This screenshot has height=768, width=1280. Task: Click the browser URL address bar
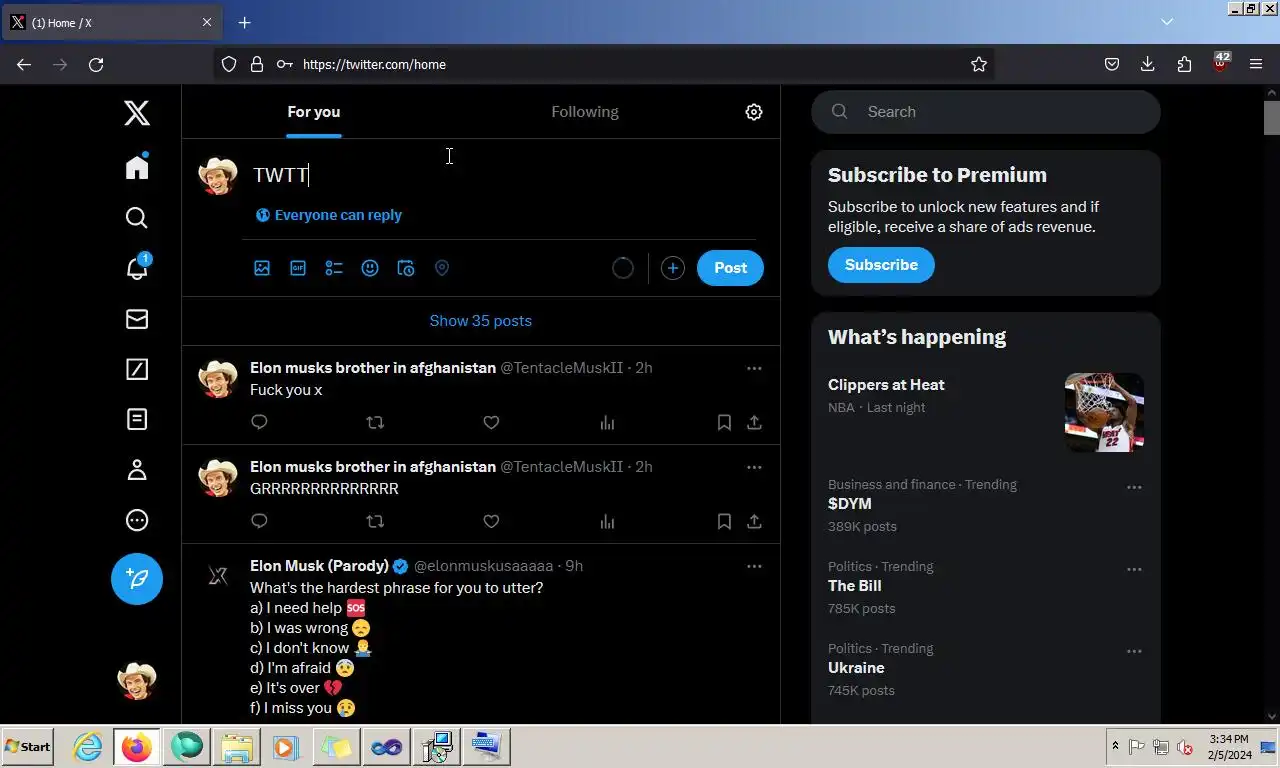click(x=604, y=64)
